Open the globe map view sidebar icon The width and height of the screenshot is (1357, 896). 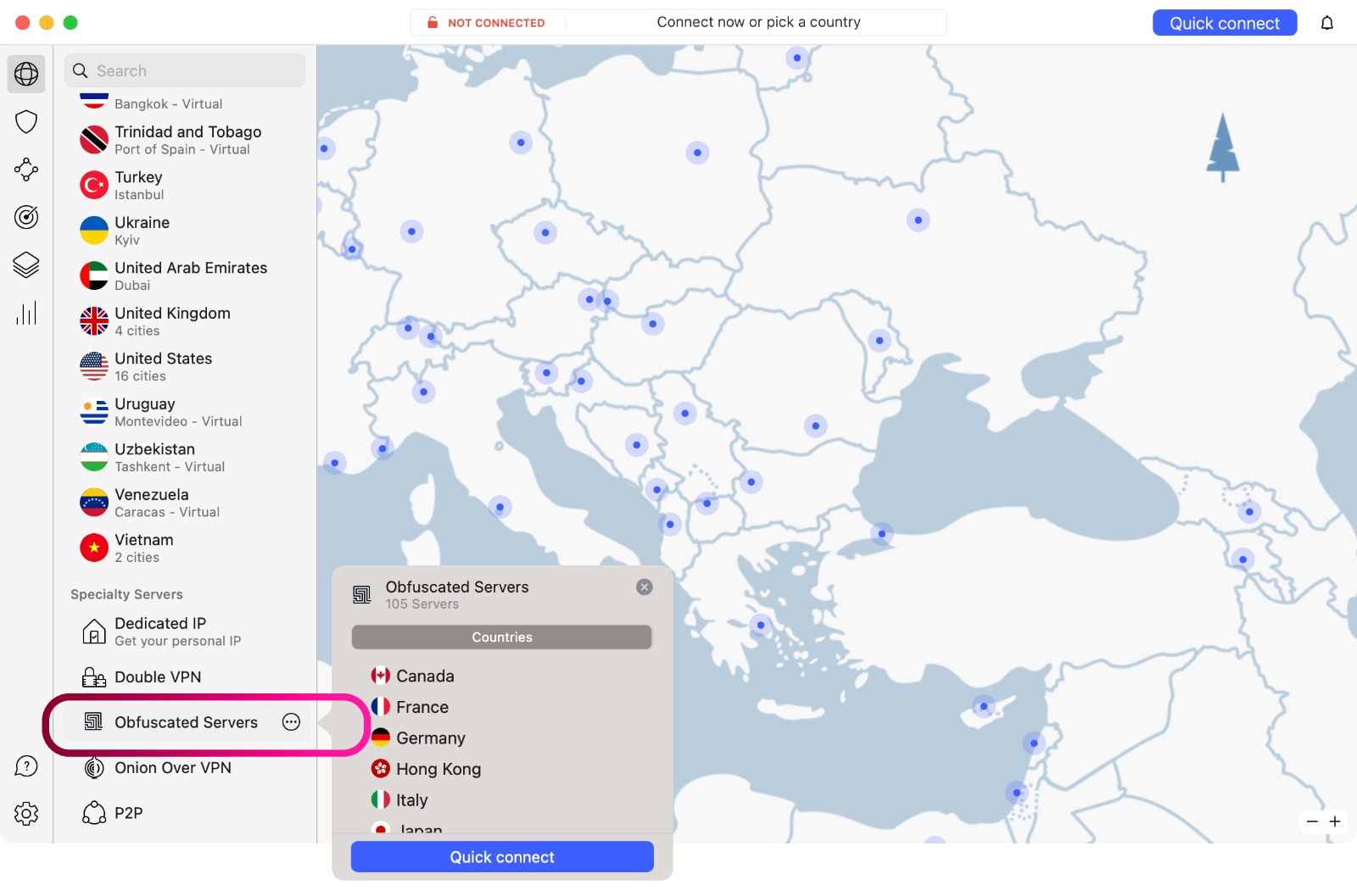(26, 74)
